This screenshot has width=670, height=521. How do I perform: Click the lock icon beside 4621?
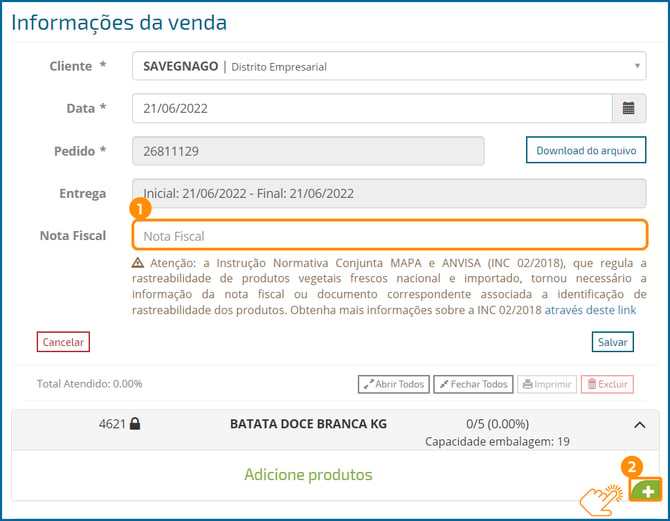pos(135,424)
